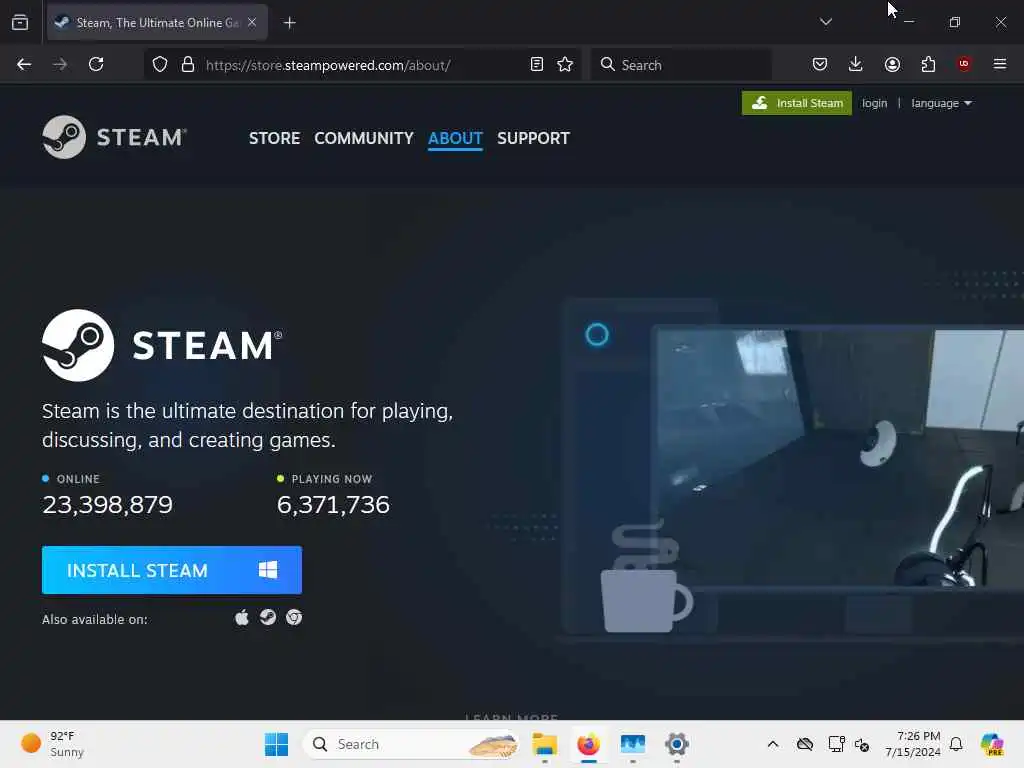Click the blue INSTALL STEAM button
This screenshot has width=1024, height=768.
coord(172,570)
